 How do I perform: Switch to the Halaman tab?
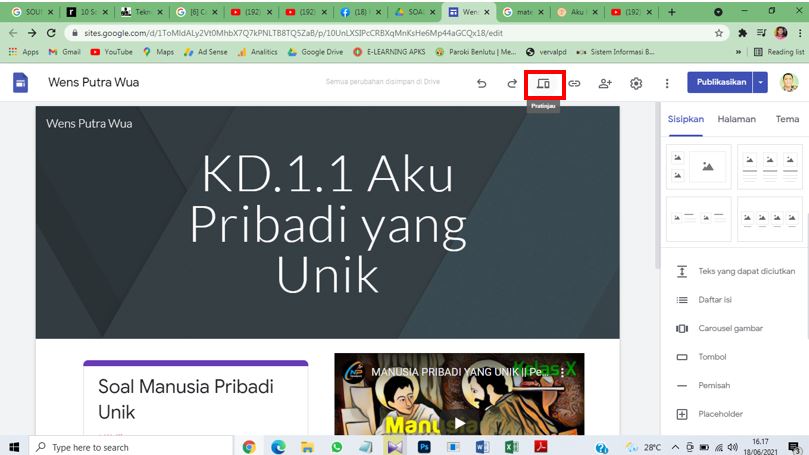(x=737, y=119)
